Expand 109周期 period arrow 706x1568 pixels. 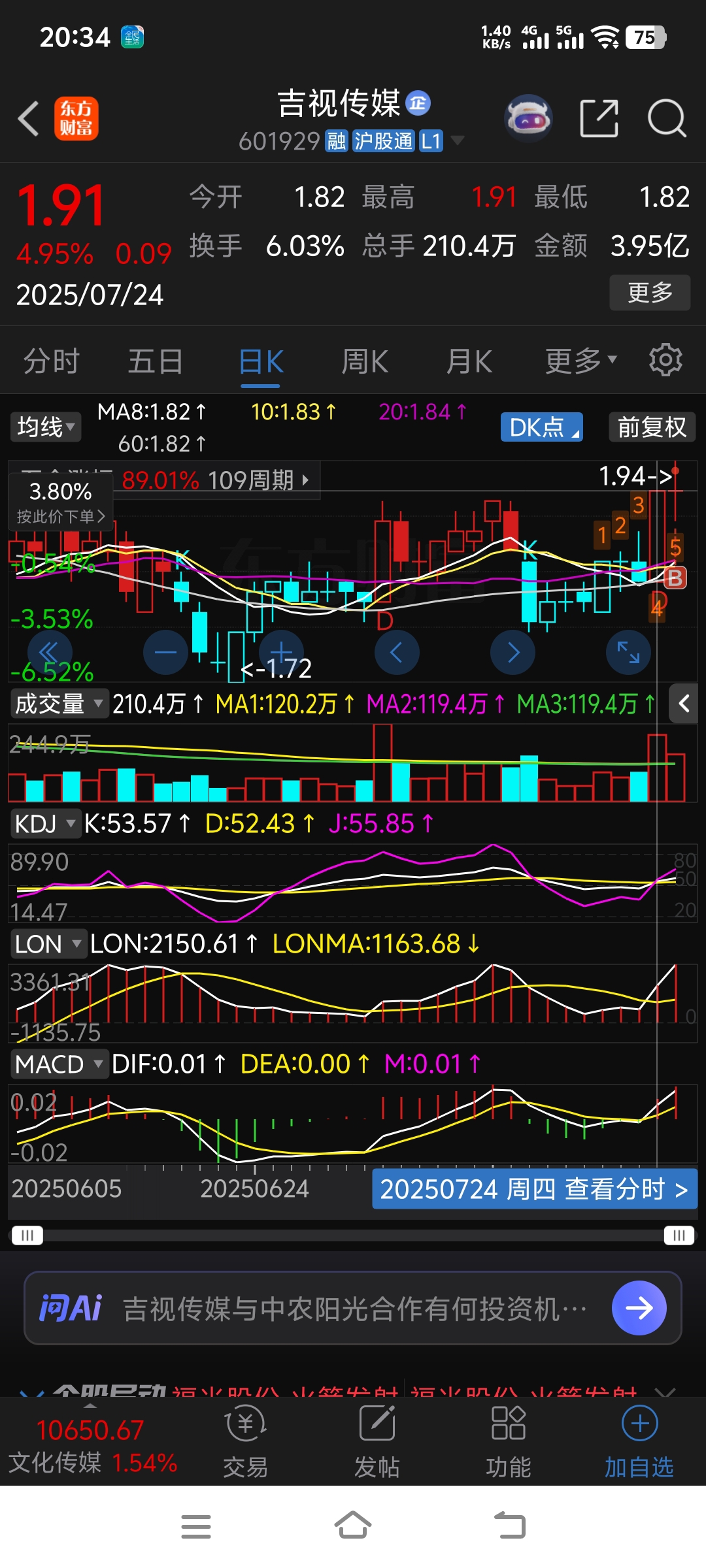click(x=306, y=480)
